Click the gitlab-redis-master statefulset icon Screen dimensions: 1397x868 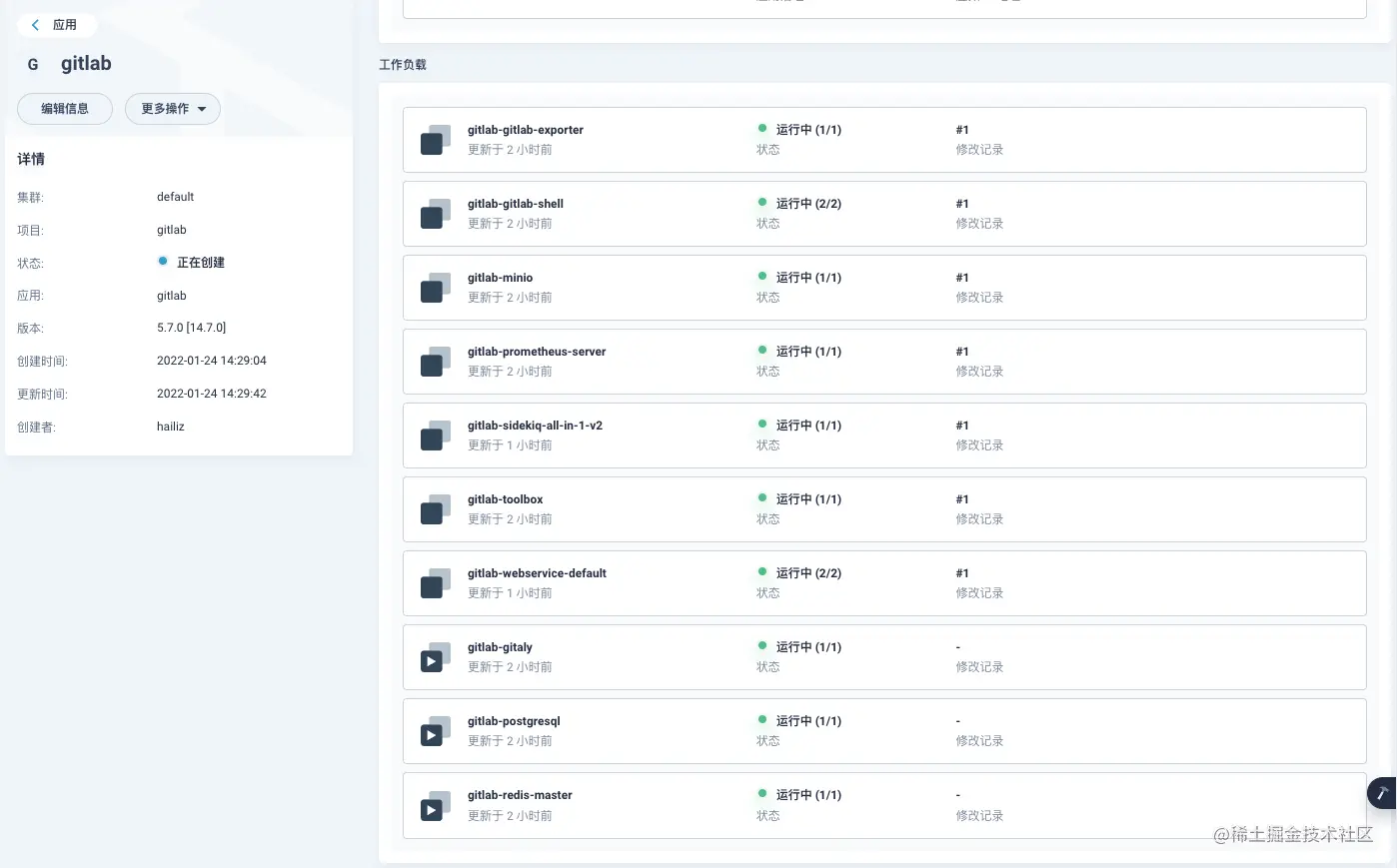(435, 805)
